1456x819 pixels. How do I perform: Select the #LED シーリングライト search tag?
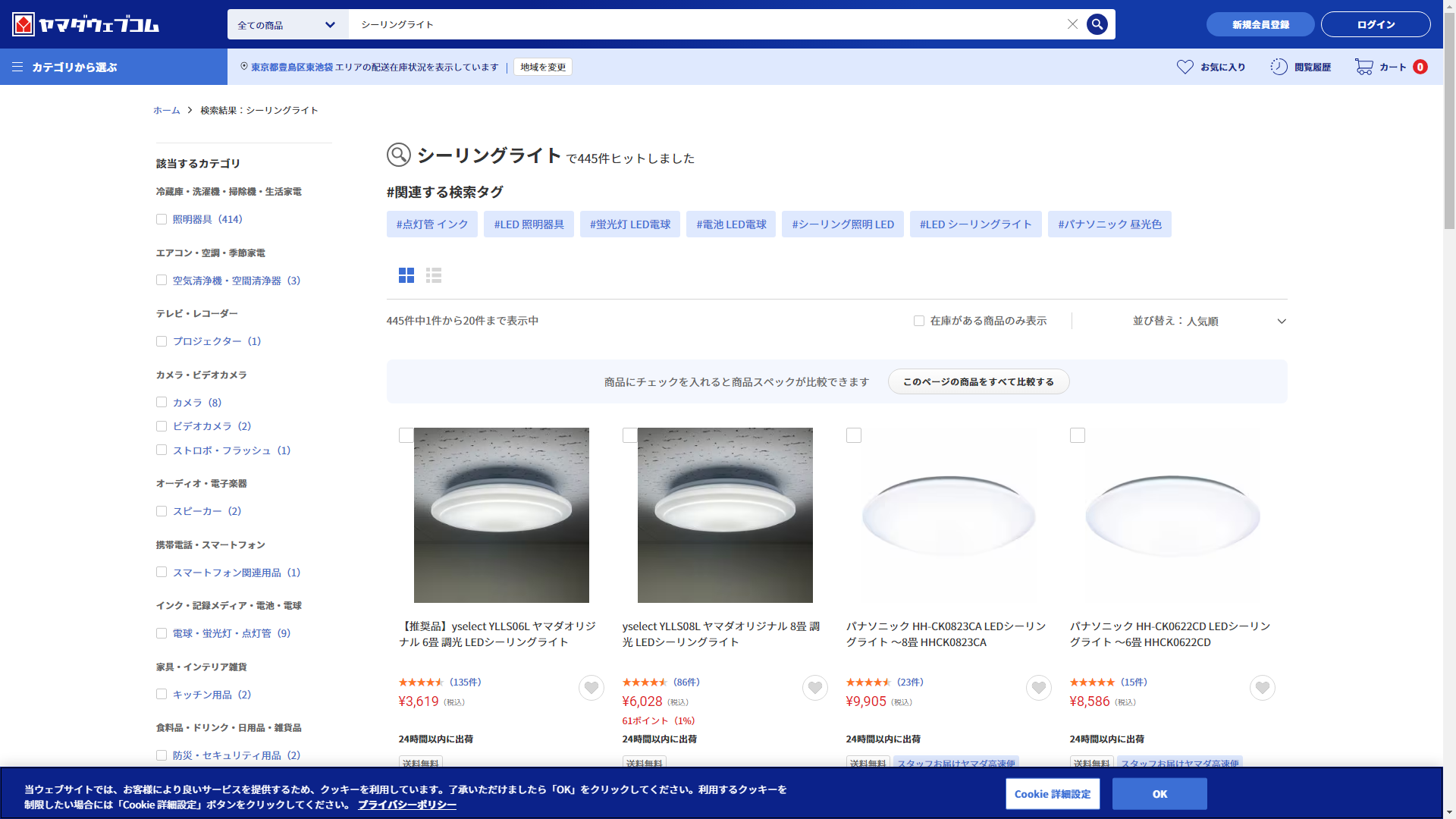coord(975,224)
